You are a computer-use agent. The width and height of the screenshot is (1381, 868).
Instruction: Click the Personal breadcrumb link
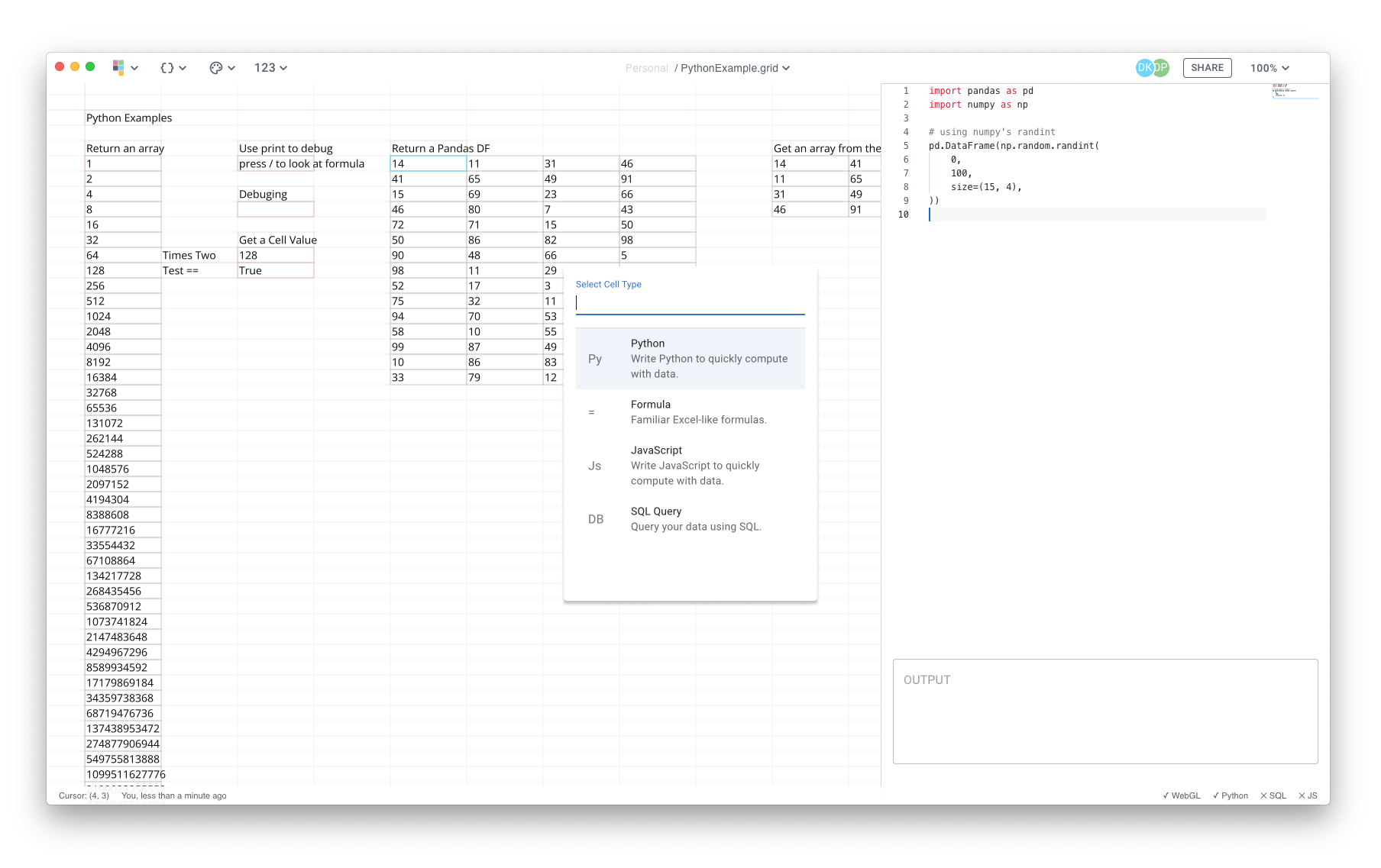[x=646, y=68]
